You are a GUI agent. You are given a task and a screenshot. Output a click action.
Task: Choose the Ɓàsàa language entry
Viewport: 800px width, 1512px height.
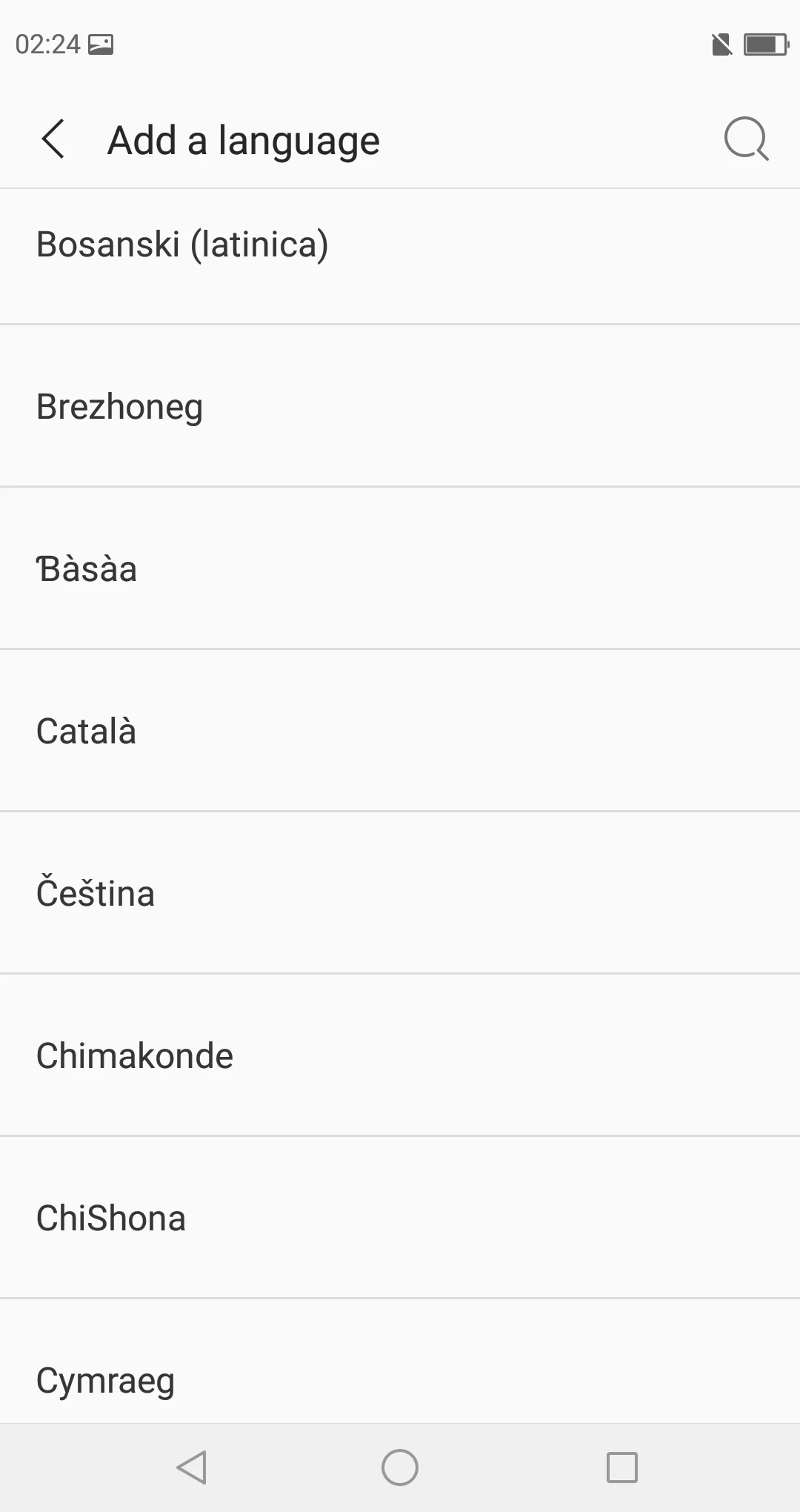pos(400,568)
